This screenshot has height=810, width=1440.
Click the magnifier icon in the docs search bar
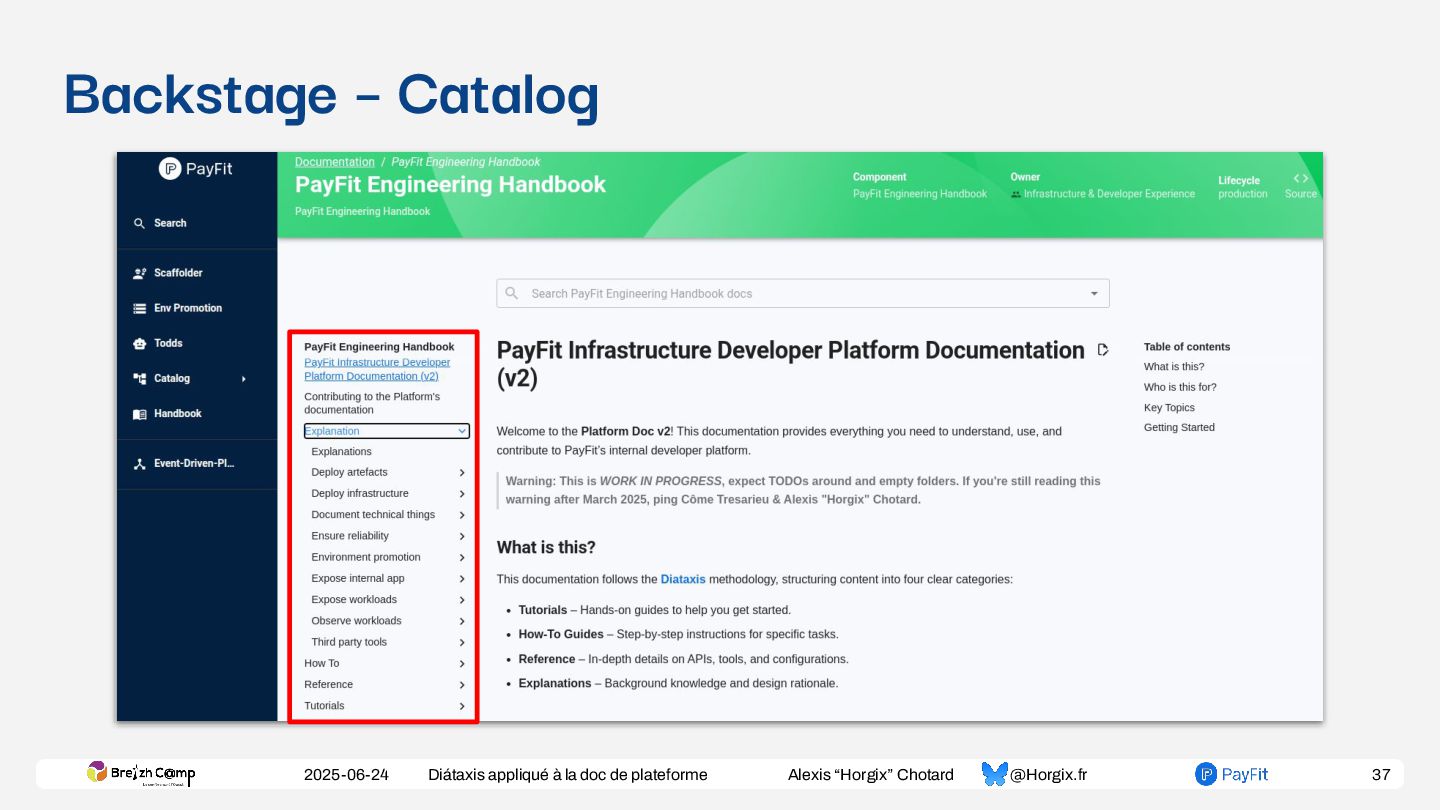click(x=512, y=293)
